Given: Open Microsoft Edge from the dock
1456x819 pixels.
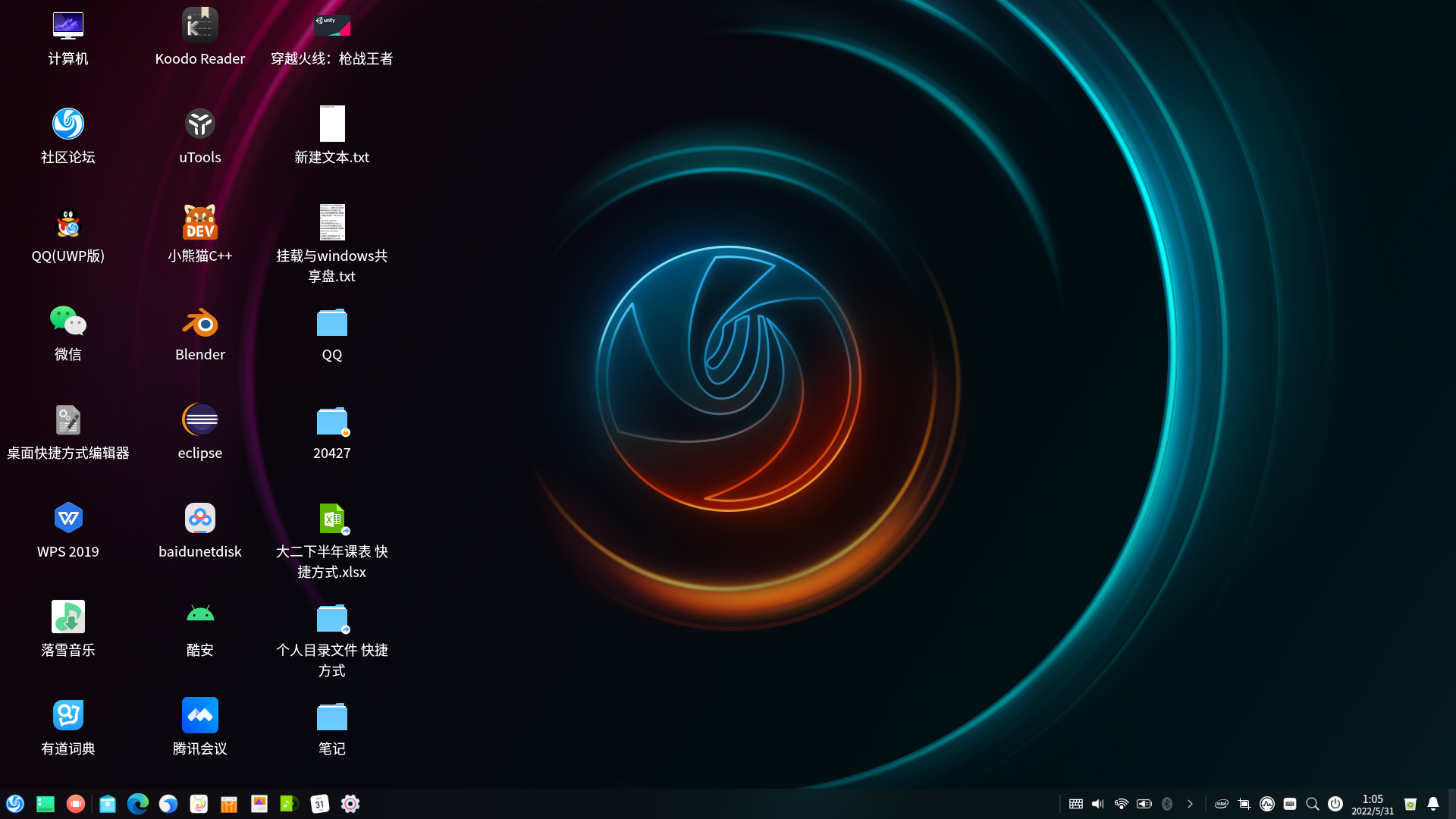Looking at the screenshot, I should click(137, 804).
